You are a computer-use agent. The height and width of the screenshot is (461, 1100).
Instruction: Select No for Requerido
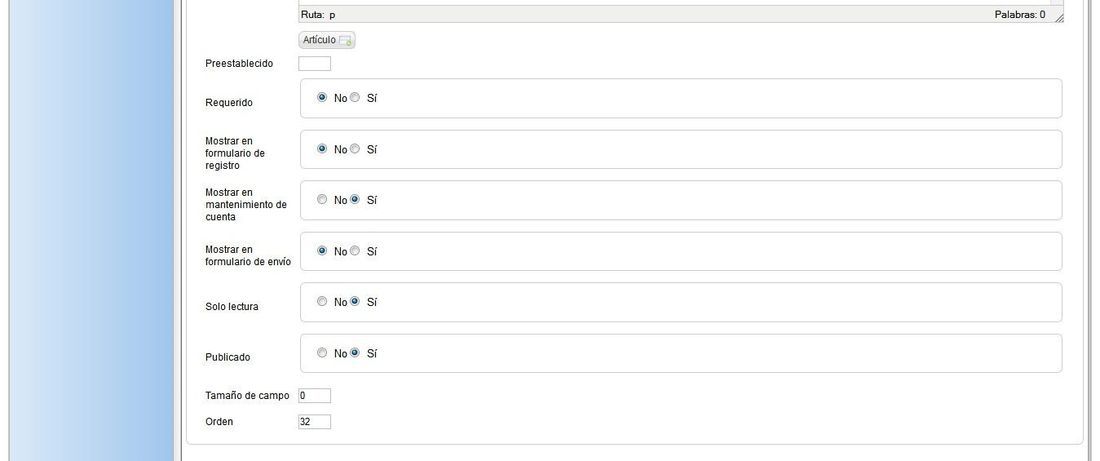coord(322,98)
